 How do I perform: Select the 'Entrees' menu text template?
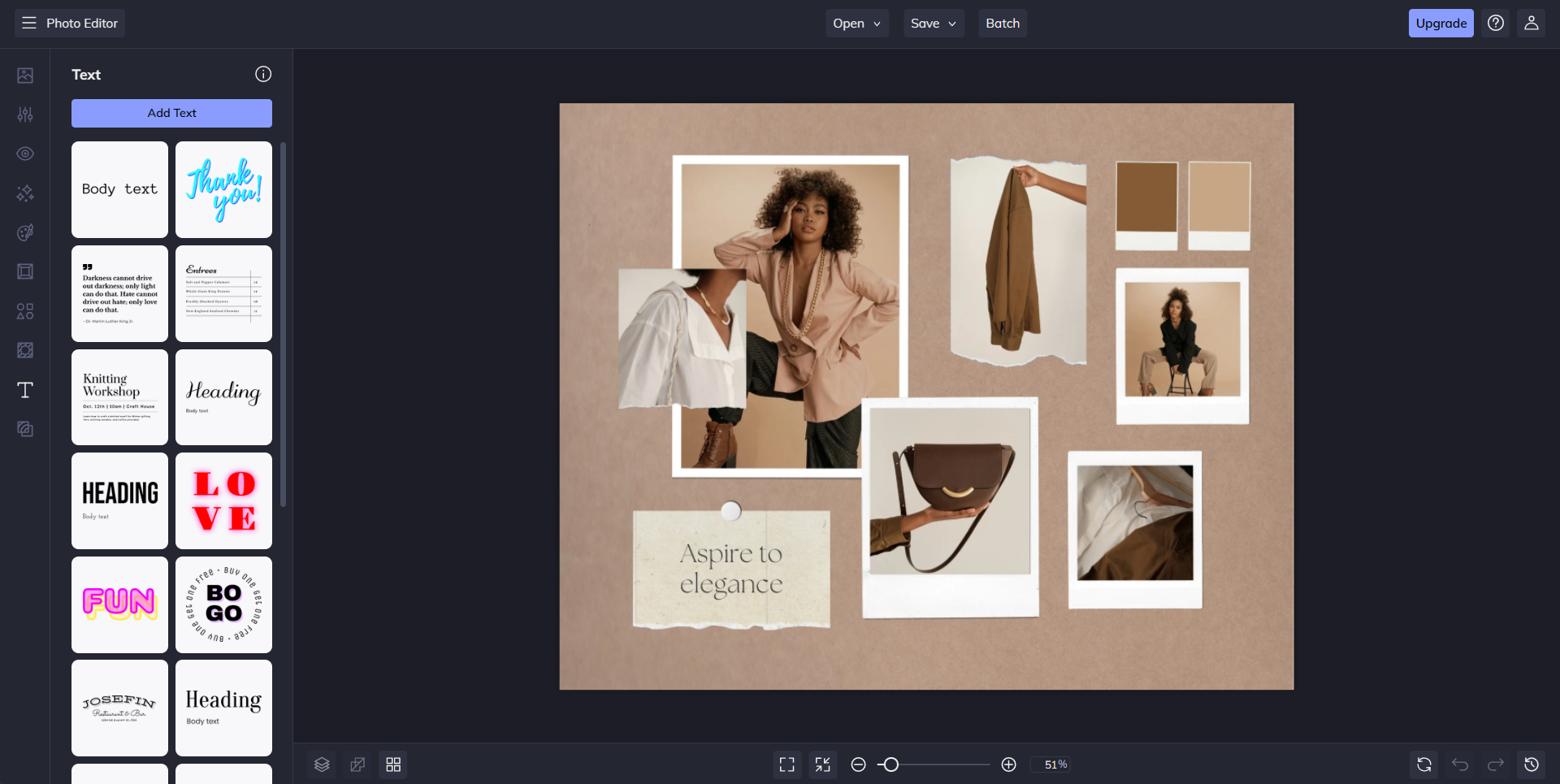coord(223,293)
